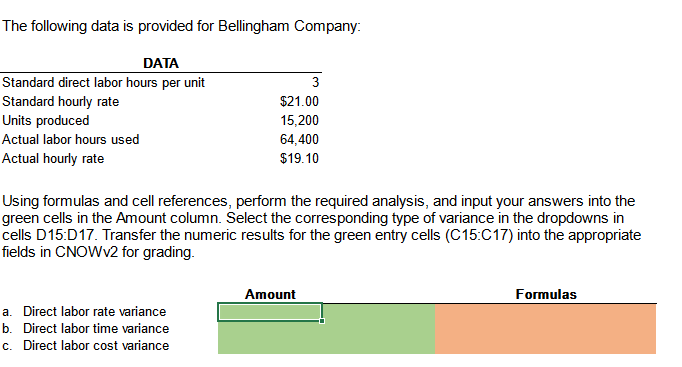Select the 'Standard direct labor hours per unit' label
Viewport: 682px width, 367px height.
click(x=103, y=82)
